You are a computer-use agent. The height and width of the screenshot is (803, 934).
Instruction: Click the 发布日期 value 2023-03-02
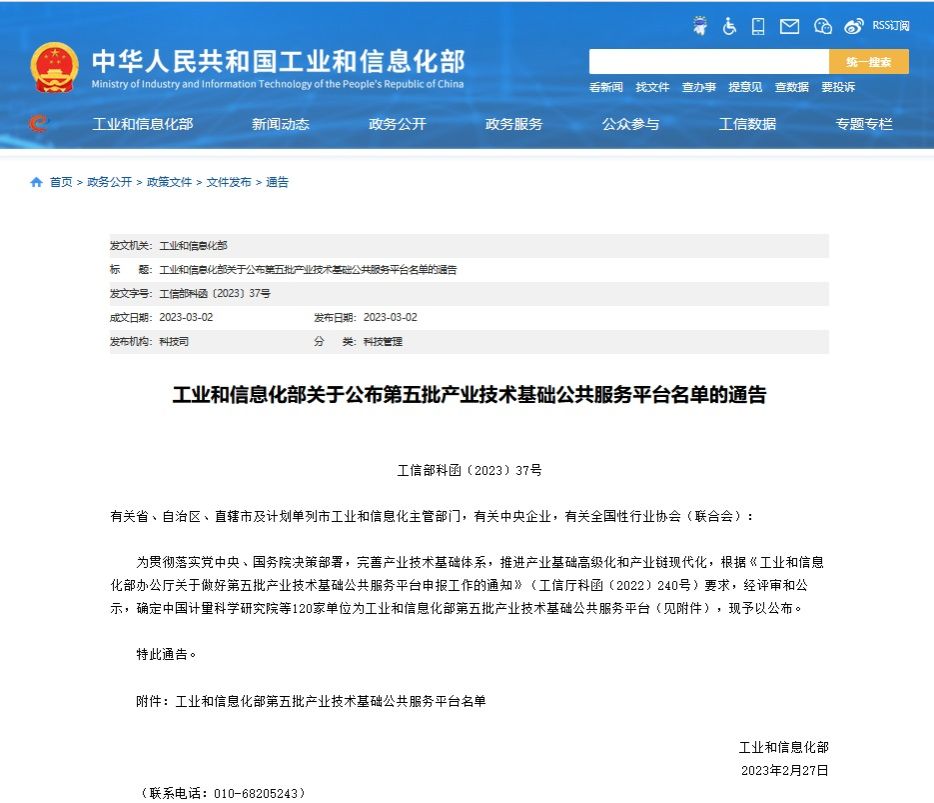click(x=390, y=318)
